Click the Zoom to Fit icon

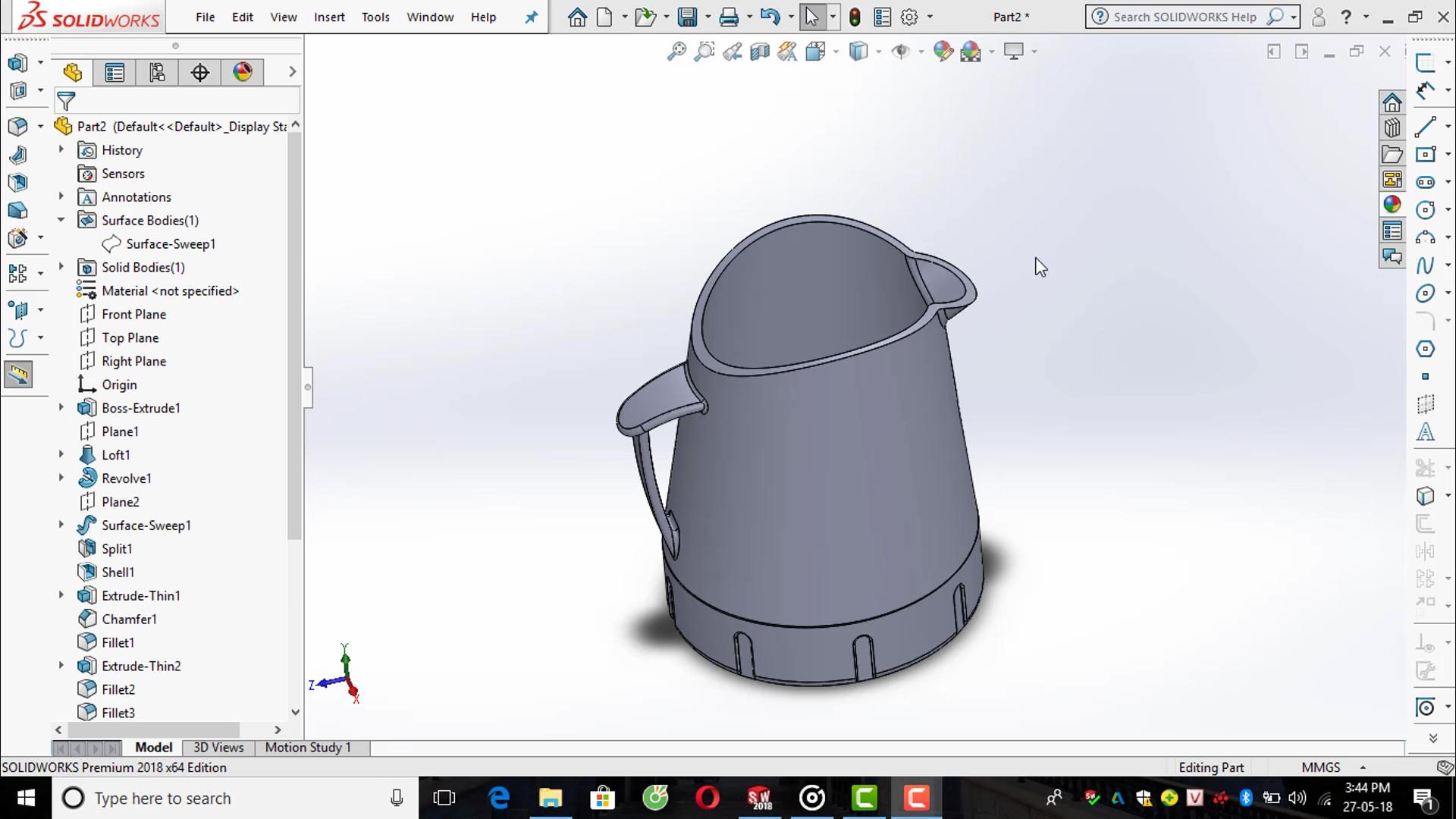(676, 52)
